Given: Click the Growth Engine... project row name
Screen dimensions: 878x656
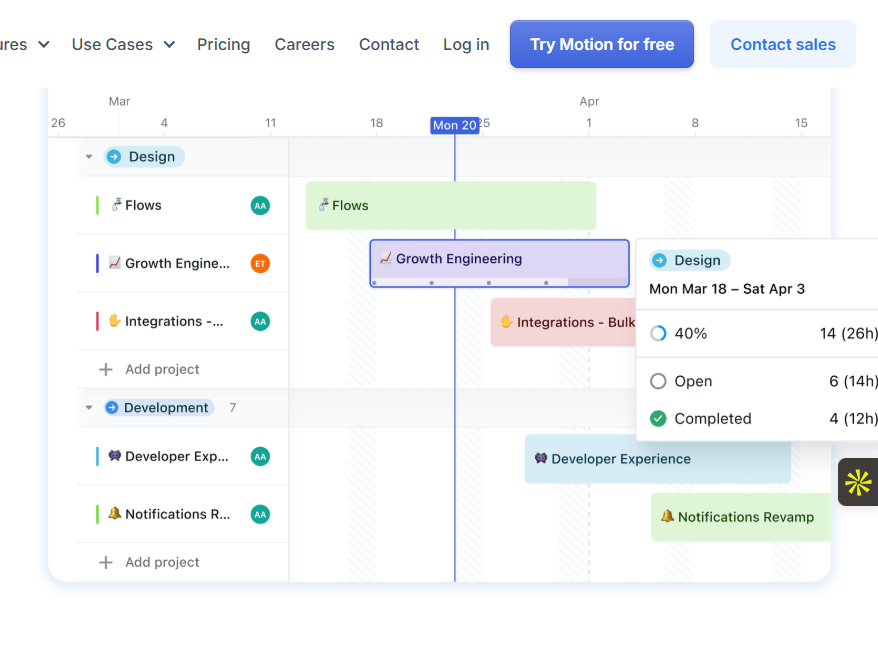Looking at the screenshot, I should [178, 264].
